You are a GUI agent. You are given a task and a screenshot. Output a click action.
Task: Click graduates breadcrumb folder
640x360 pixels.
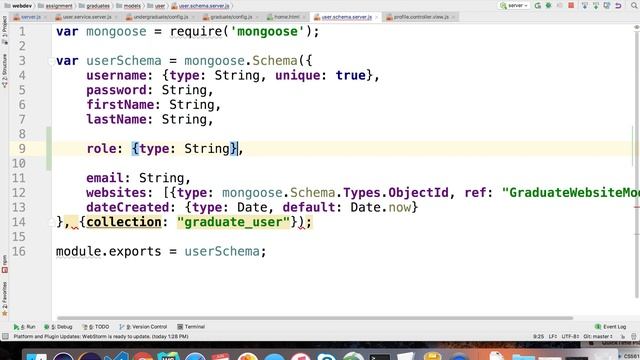click(94, 6)
